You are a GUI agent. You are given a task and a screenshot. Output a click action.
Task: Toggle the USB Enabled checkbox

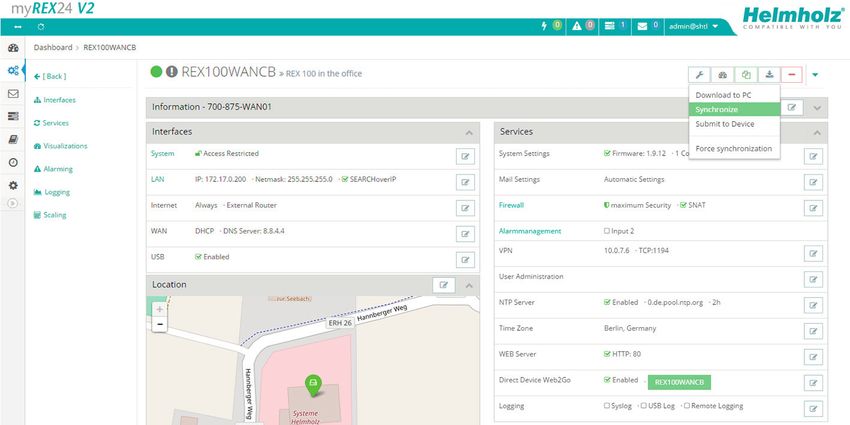198,256
